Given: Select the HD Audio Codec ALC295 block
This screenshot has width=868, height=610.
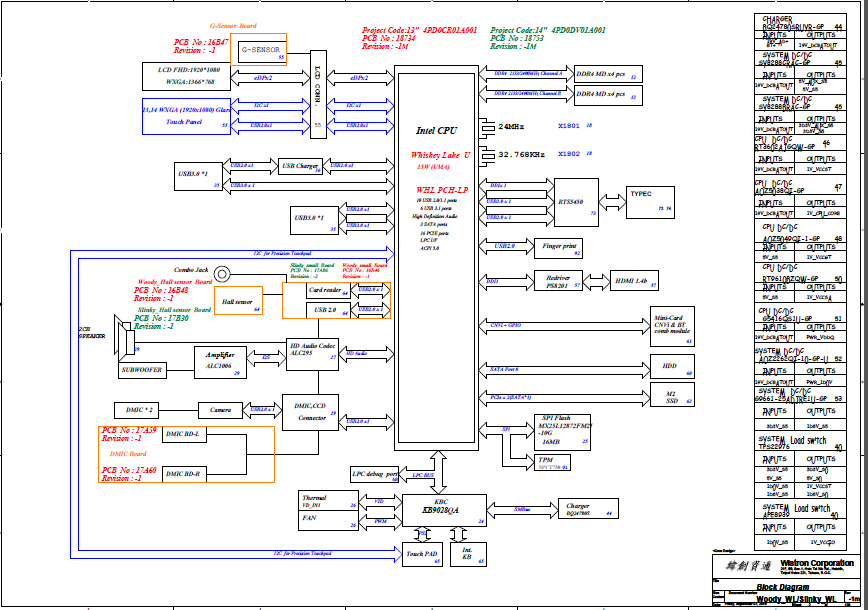Looking at the screenshot, I should pyautogui.click(x=312, y=354).
